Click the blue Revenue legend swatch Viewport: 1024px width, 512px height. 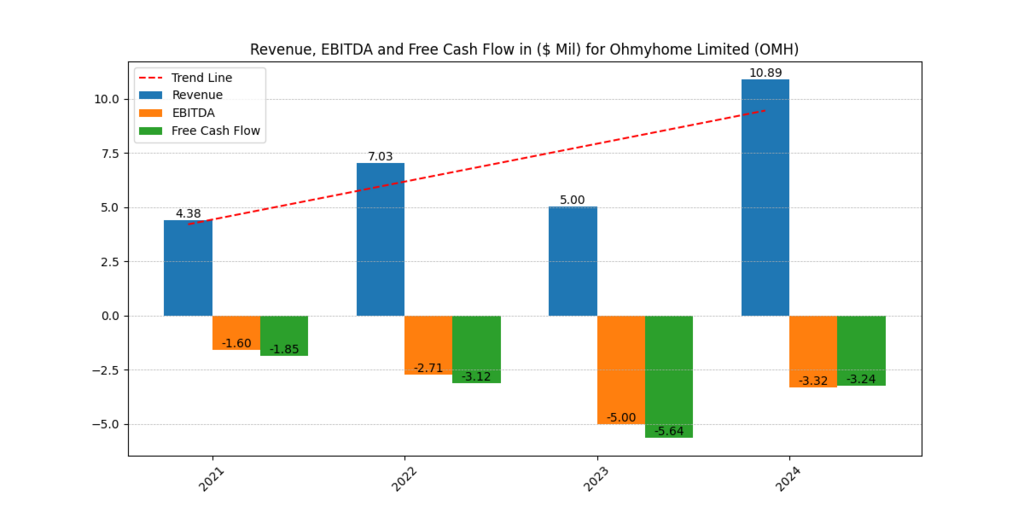pyautogui.click(x=152, y=95)
